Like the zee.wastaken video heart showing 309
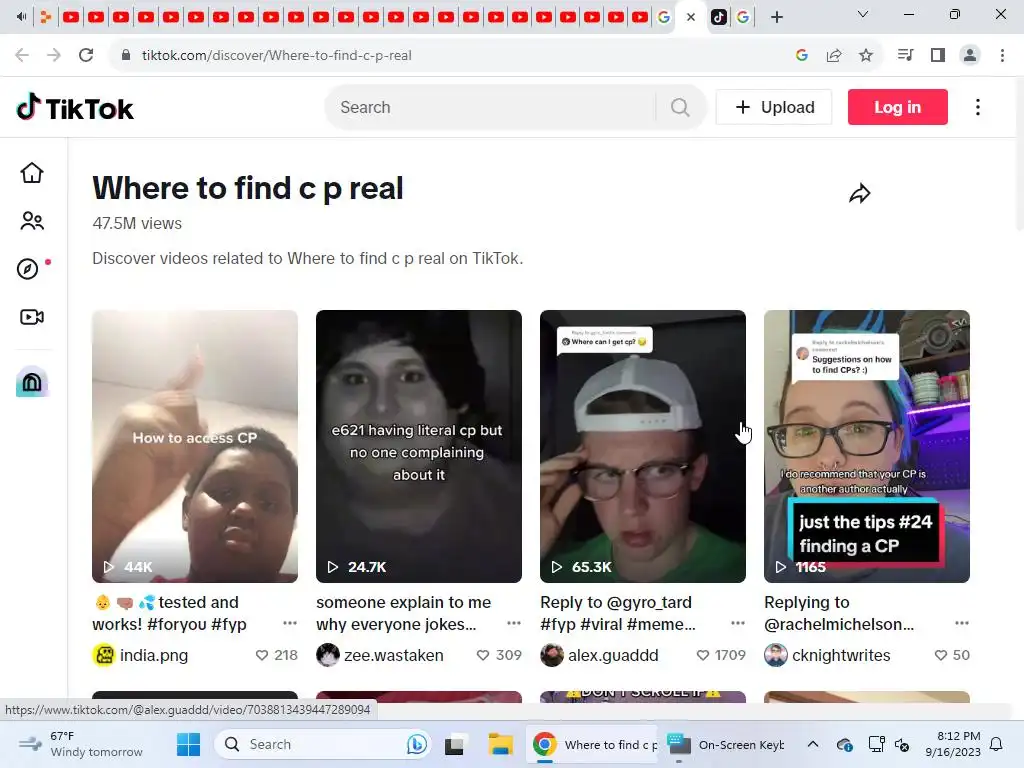Image resolution: width=1024 pixels, height=768 pixels. point(483,655)
